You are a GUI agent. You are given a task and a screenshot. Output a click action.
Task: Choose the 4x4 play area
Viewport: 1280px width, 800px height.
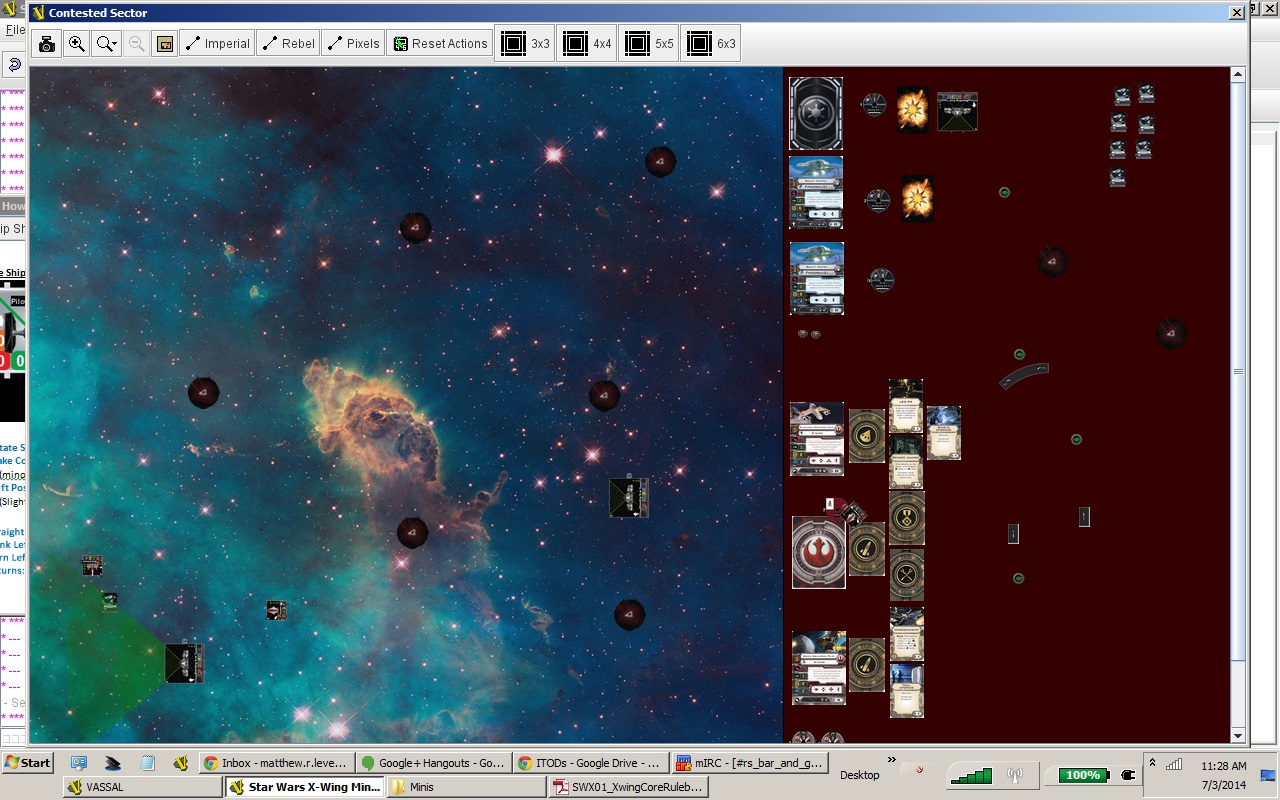click(587, 44)
